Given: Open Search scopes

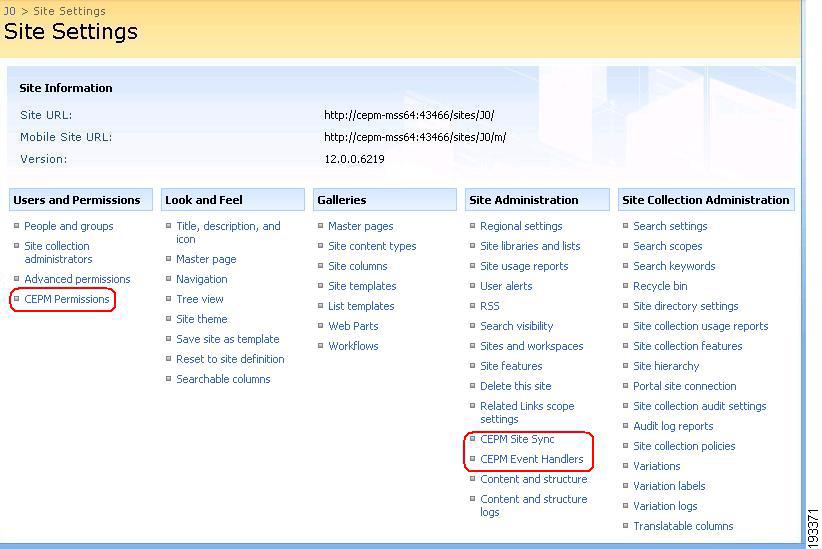Looking at the screenshot, I should click(x=667, y=246).
